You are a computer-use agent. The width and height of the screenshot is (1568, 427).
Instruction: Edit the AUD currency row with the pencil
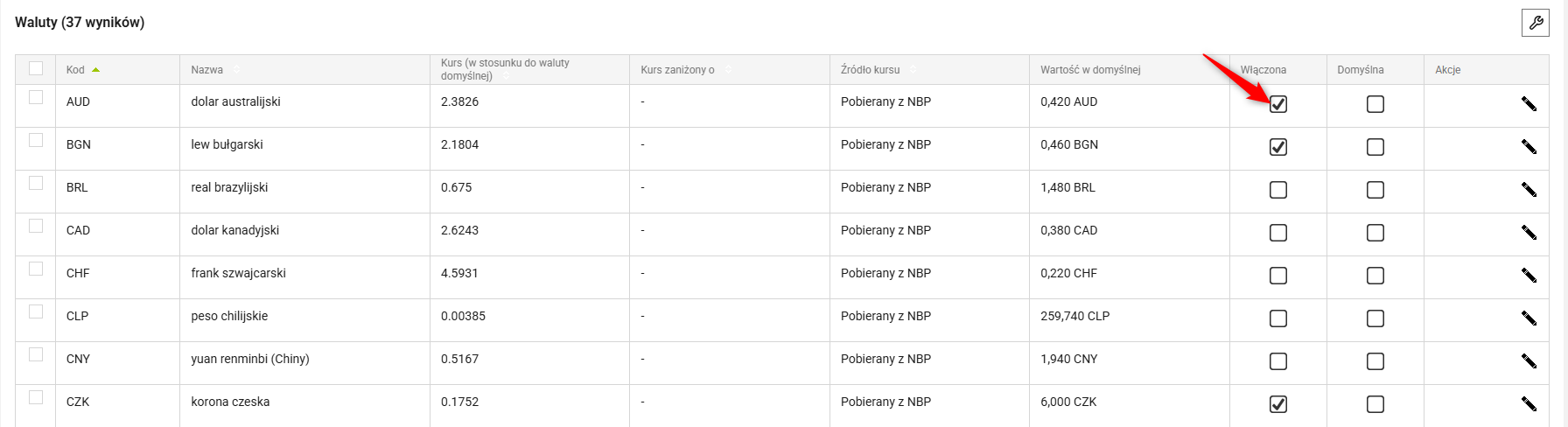1529,104
